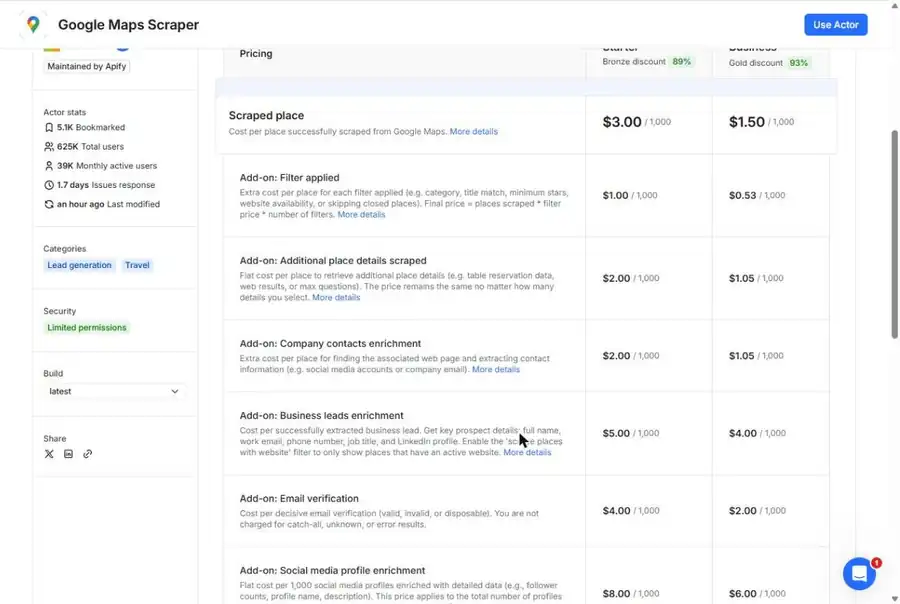Click the Add-on: Additional place details scraped heading
This screenshot has height=604, width=900.
click(x=333, y=261)
